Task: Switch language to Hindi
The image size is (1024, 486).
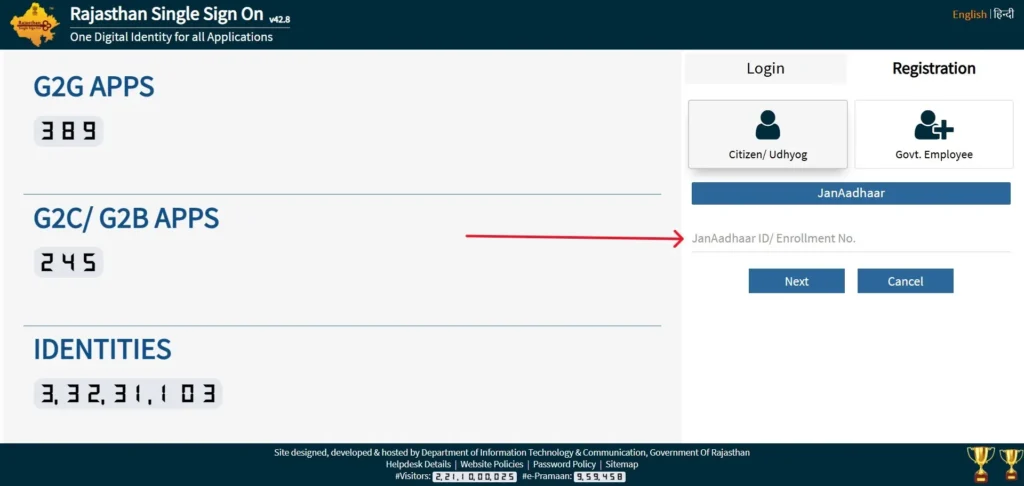Action: pos(1003,14)
